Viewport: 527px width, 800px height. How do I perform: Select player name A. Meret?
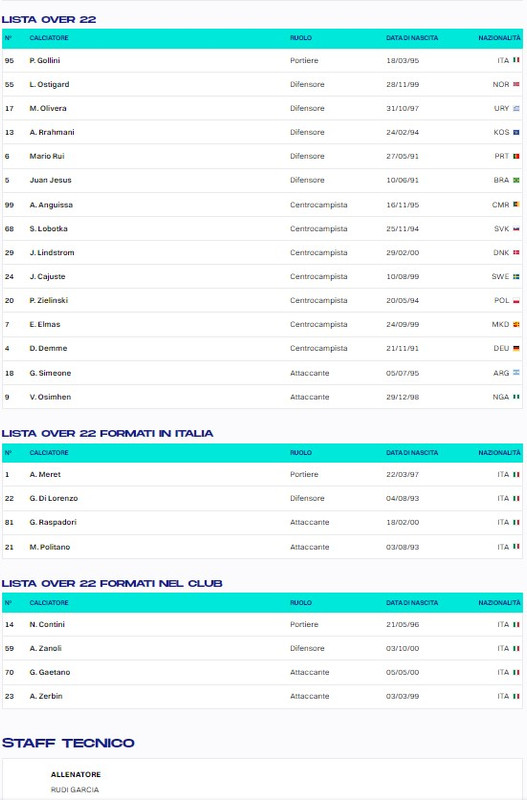[x=45, y=474]
